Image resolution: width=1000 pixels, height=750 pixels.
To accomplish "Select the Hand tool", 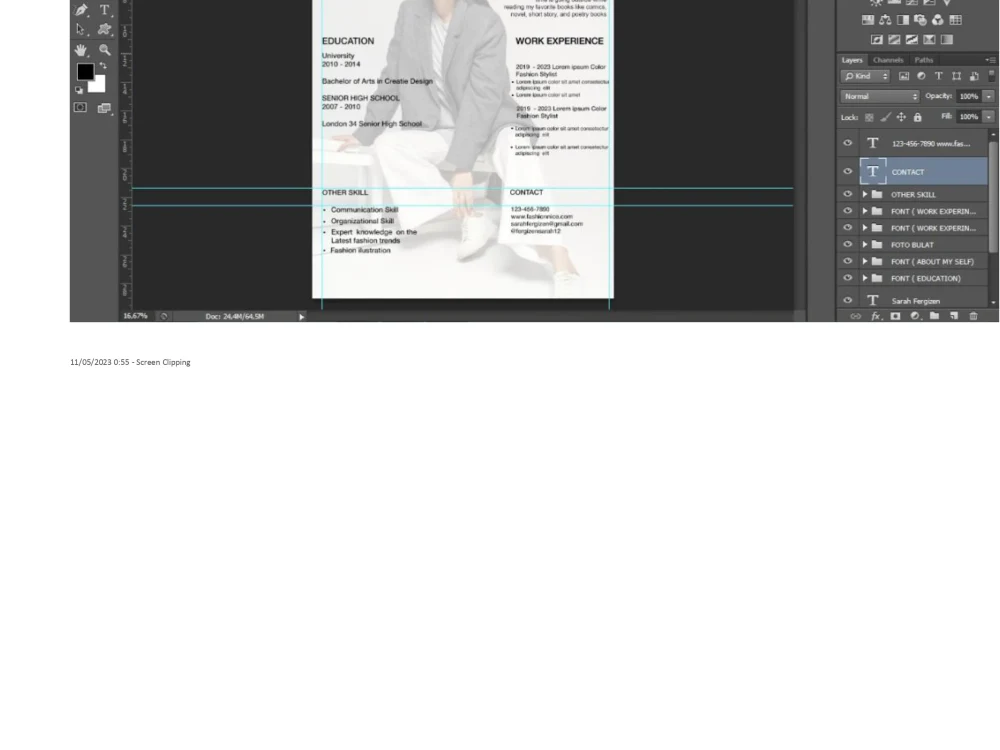I will pyautogui.click(x=80, y=50).
